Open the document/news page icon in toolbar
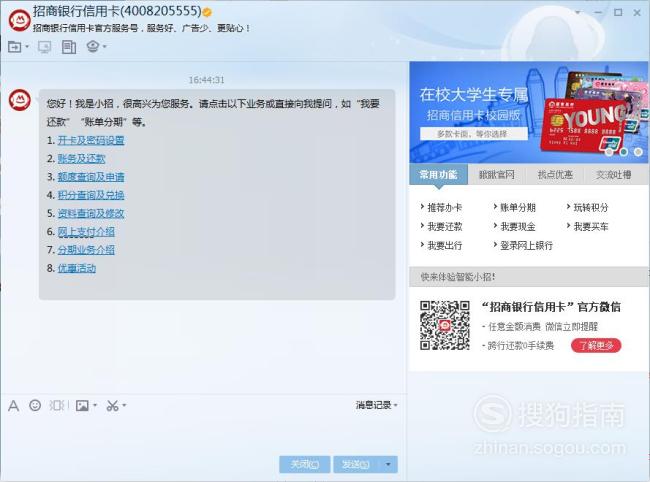650x482 pixels. (69, 47)
